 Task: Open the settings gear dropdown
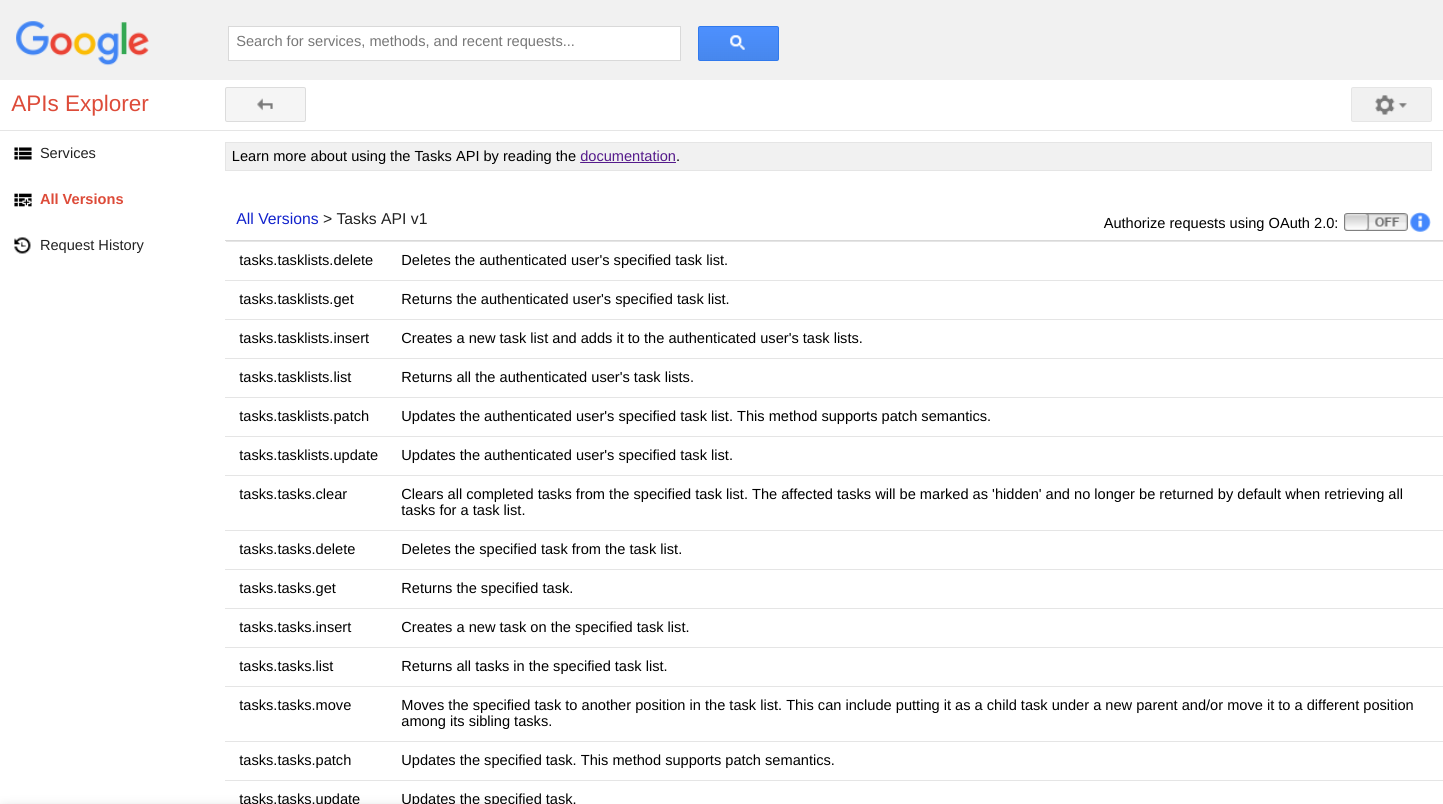1391,104
